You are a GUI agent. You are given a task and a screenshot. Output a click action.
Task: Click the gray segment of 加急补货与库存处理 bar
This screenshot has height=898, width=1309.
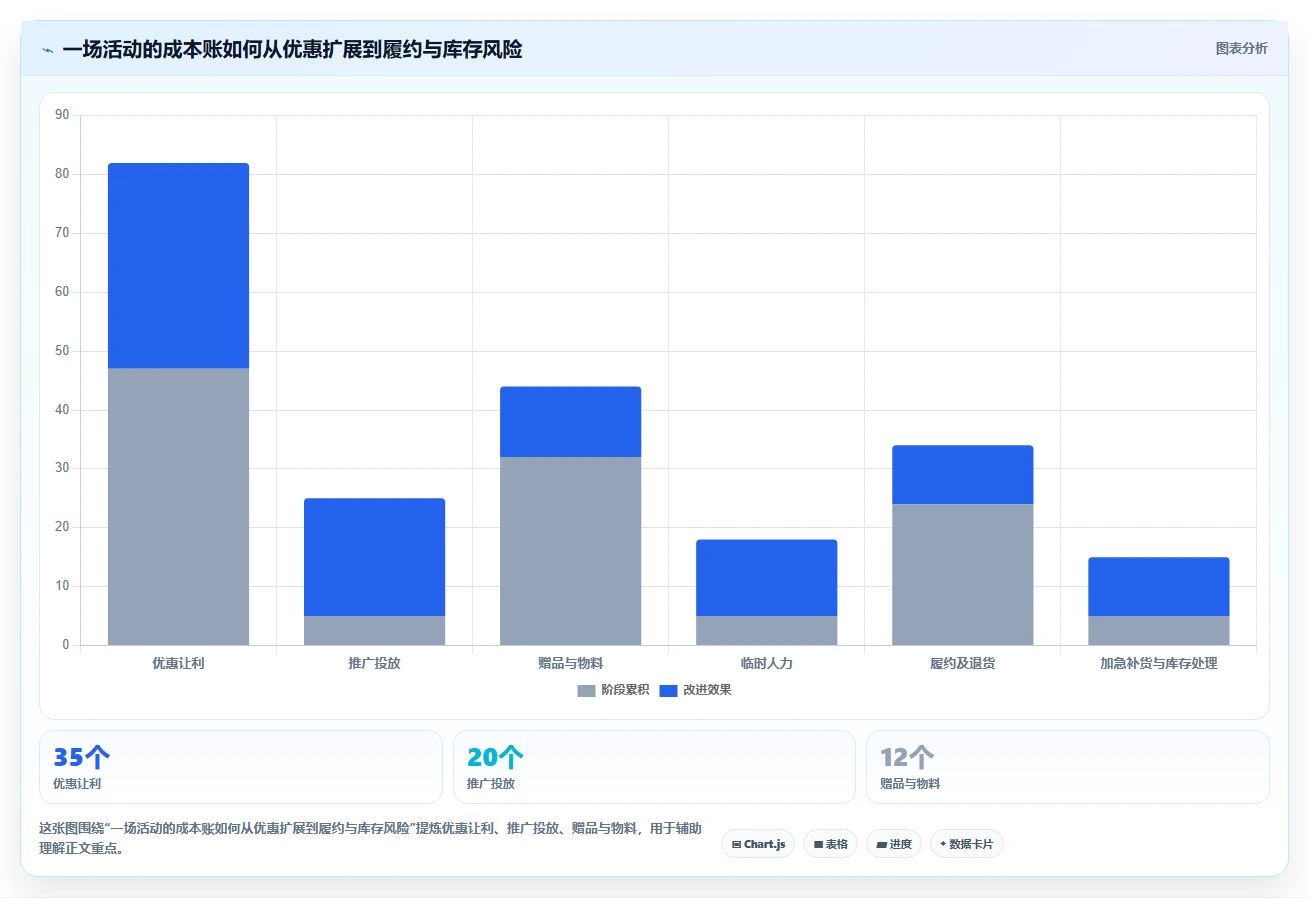coord(1158,630)
